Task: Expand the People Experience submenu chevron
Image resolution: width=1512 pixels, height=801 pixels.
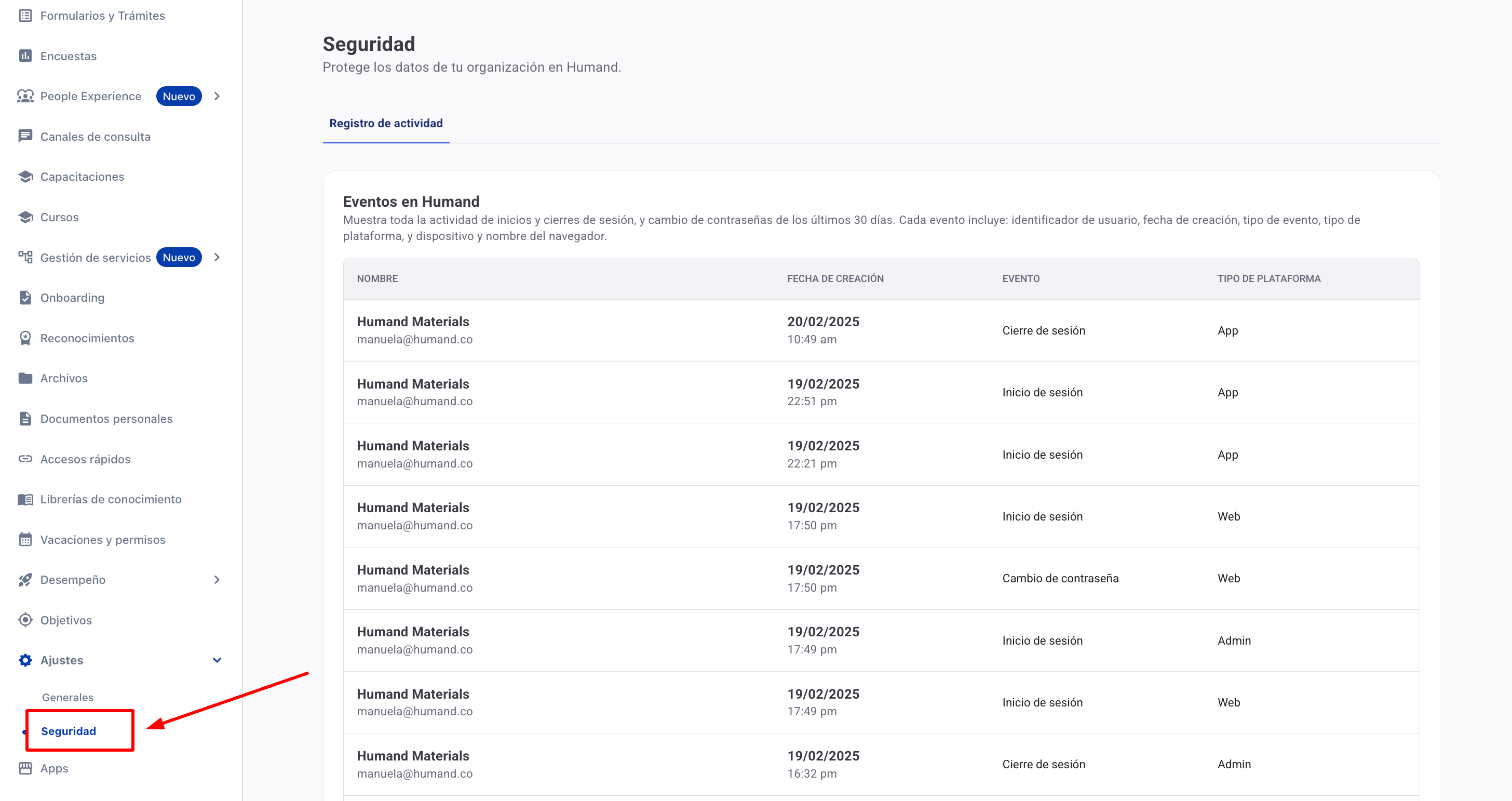Action: [x=217, y=96]
